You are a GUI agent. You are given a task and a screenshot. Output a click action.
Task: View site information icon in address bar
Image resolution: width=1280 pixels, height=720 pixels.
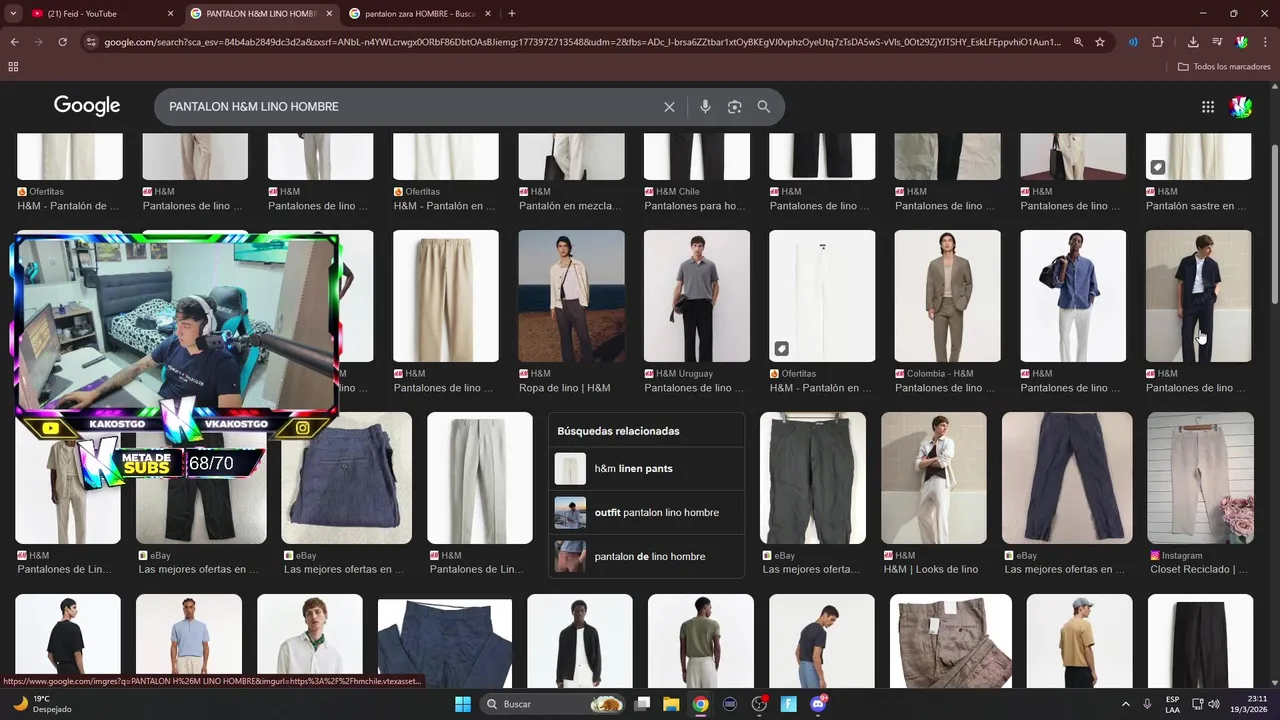pyautogui.click(x=91, y=42)
